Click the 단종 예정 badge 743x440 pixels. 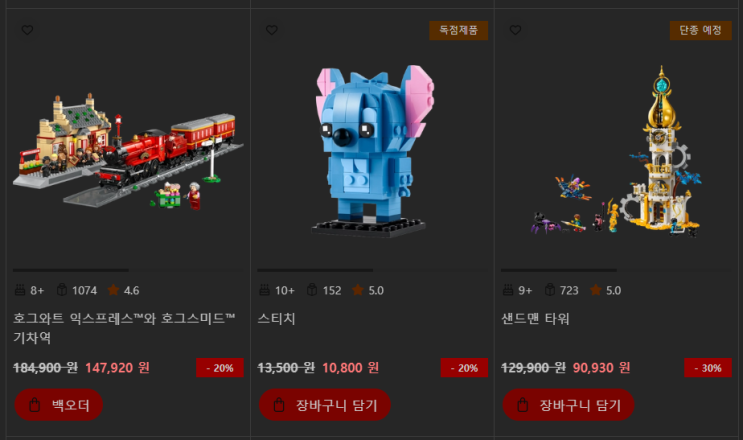700,30
